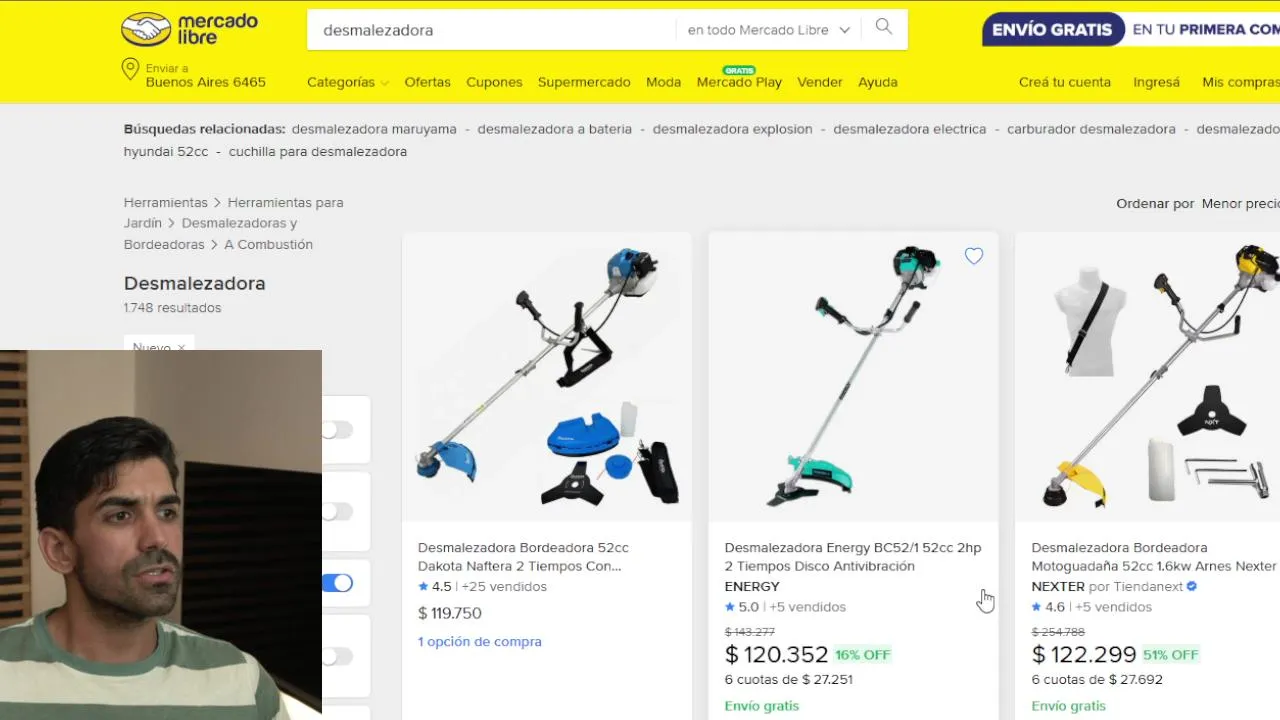Open the 'en todo Mercado Libre' search scope dropdown
The width and height of the screenshot is (1280, 720).
coord(768,30)
